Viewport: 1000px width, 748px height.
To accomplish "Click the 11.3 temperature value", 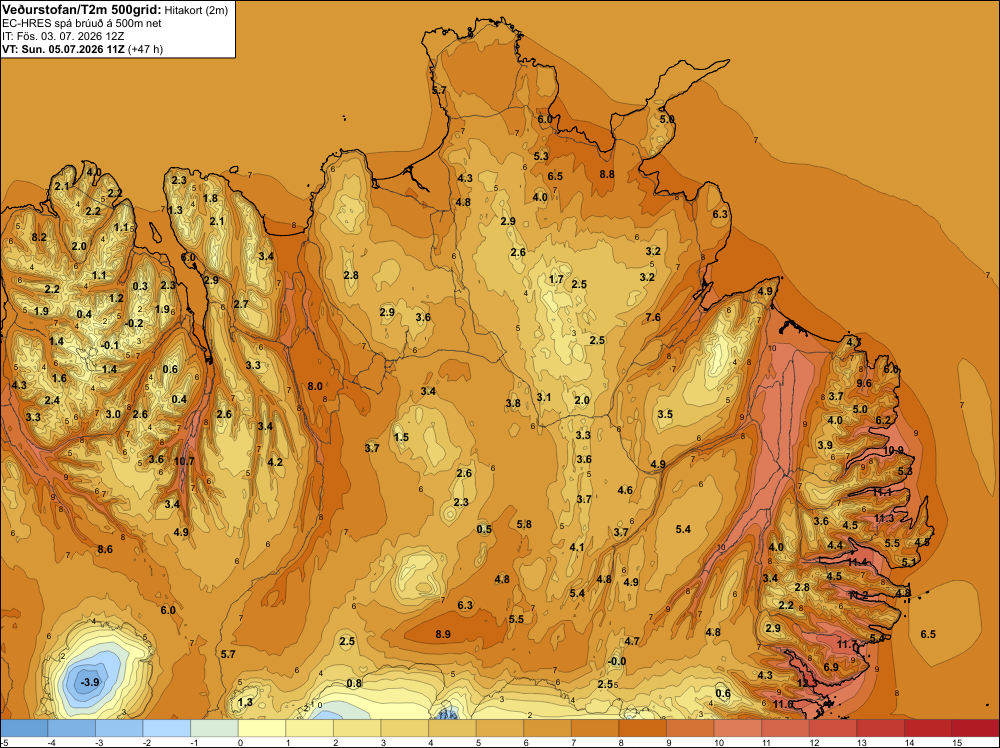I will coord(885,518).
